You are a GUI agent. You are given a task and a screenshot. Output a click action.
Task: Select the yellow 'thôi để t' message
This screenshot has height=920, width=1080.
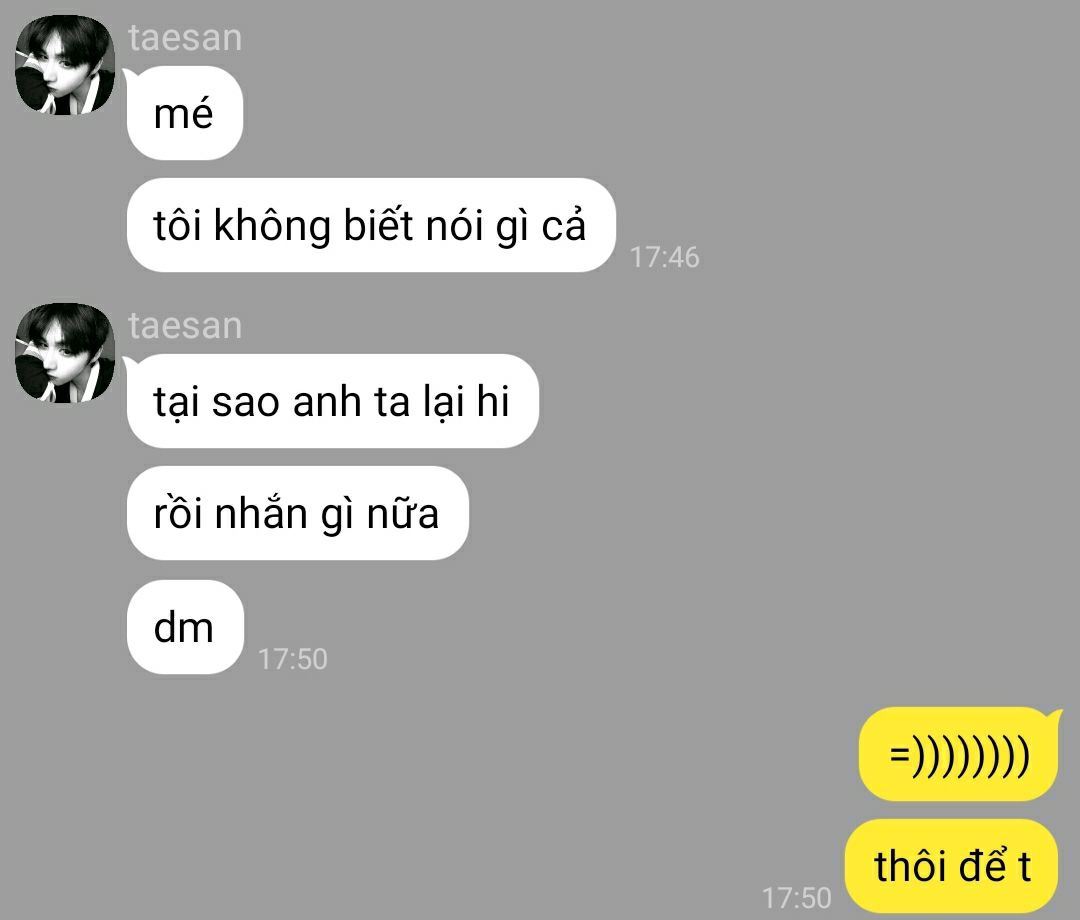coord(951,866)
